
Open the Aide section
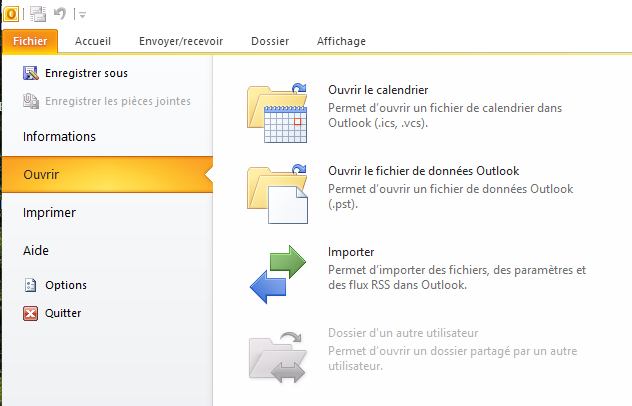(x=36, y=250)
